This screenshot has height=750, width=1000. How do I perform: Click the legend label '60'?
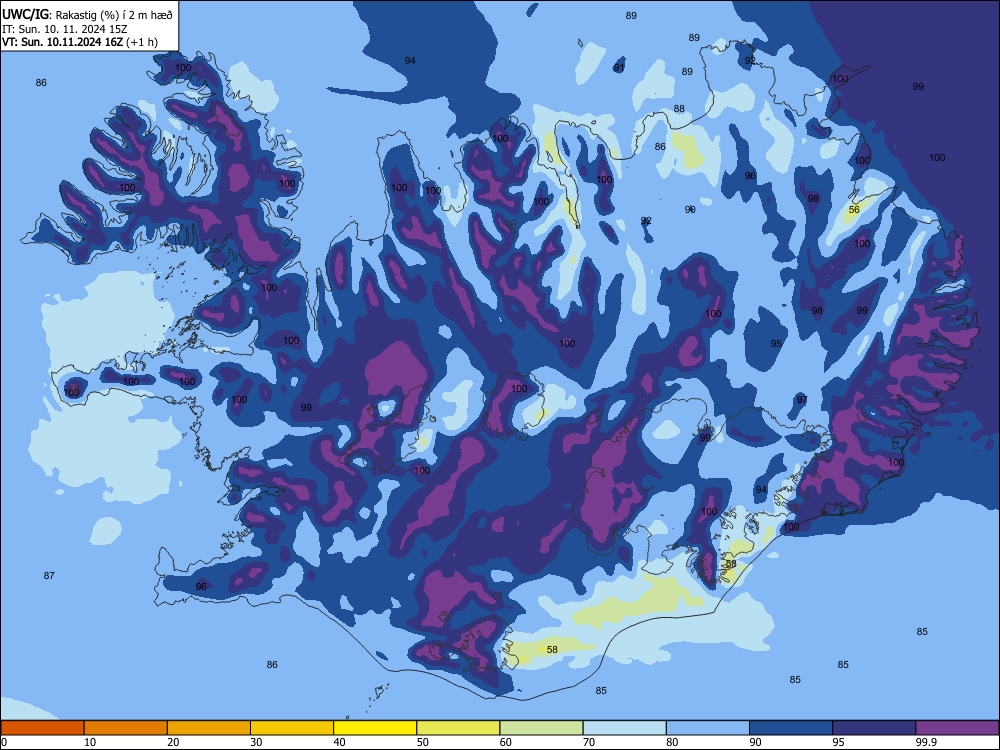506,742
